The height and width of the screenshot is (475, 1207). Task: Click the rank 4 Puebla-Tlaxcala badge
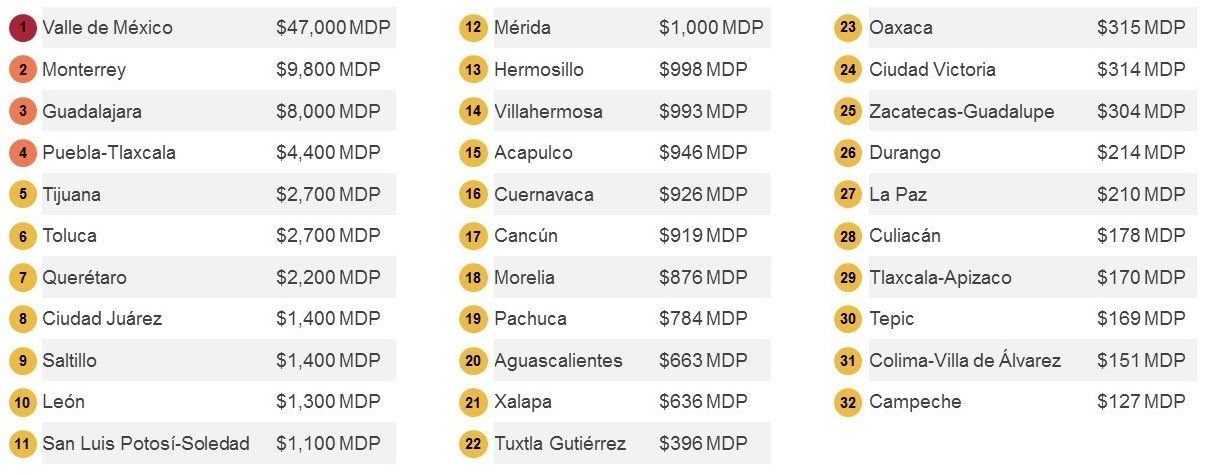point(23,153)
